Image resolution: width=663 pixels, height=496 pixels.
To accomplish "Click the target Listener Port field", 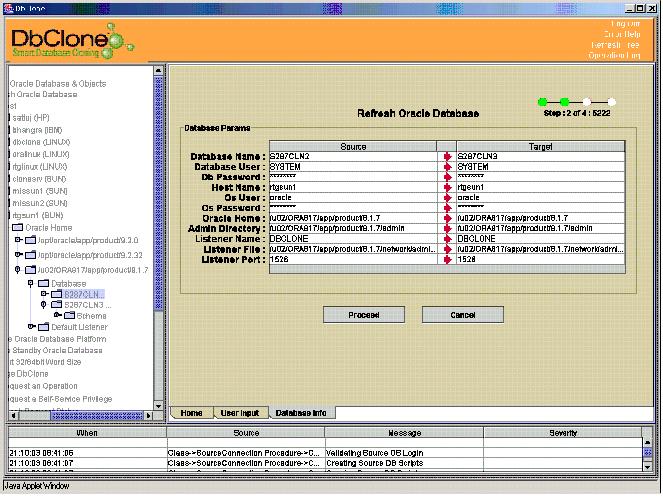I will pyautogui.click(x=540, y=259).
